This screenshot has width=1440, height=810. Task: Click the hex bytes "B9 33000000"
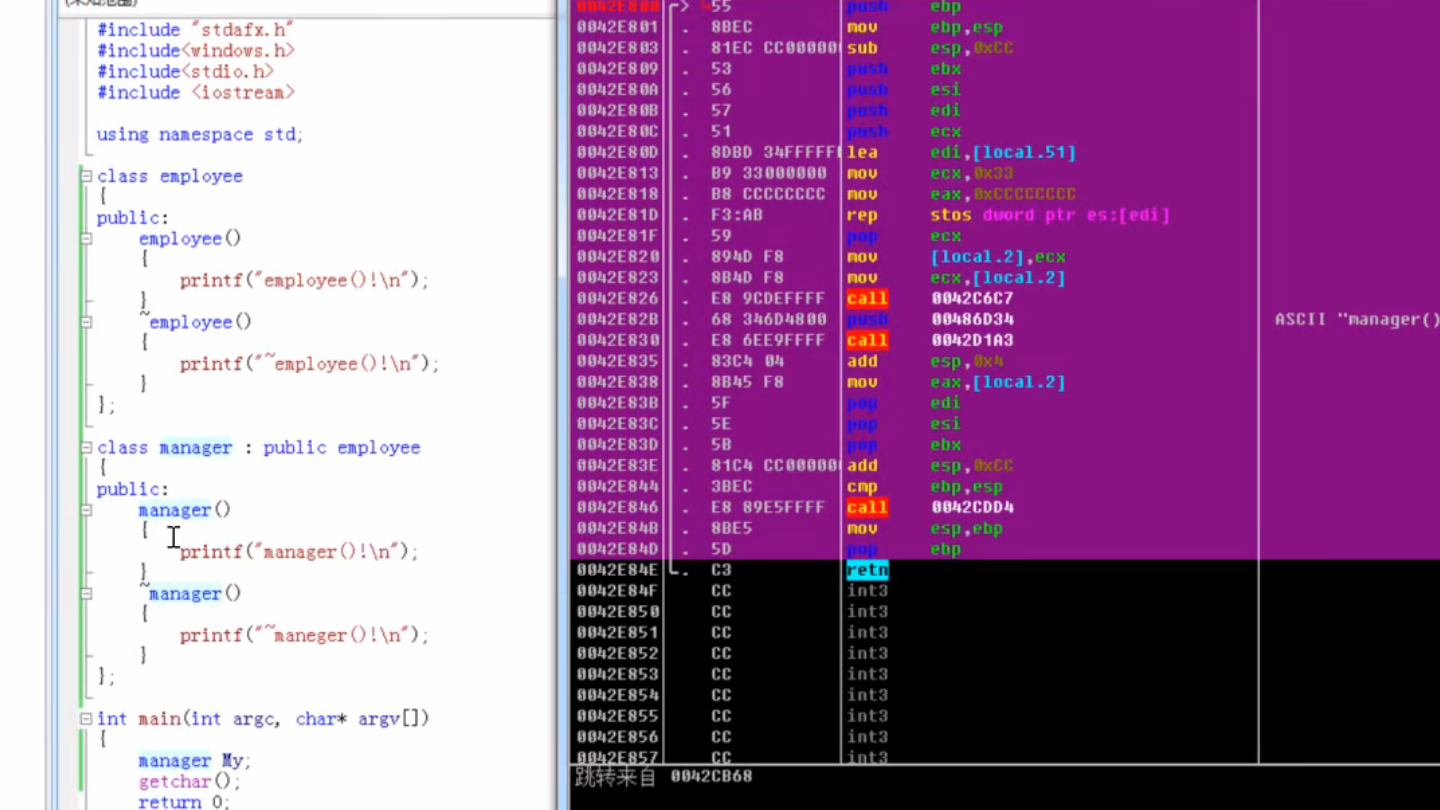[769, 174]
